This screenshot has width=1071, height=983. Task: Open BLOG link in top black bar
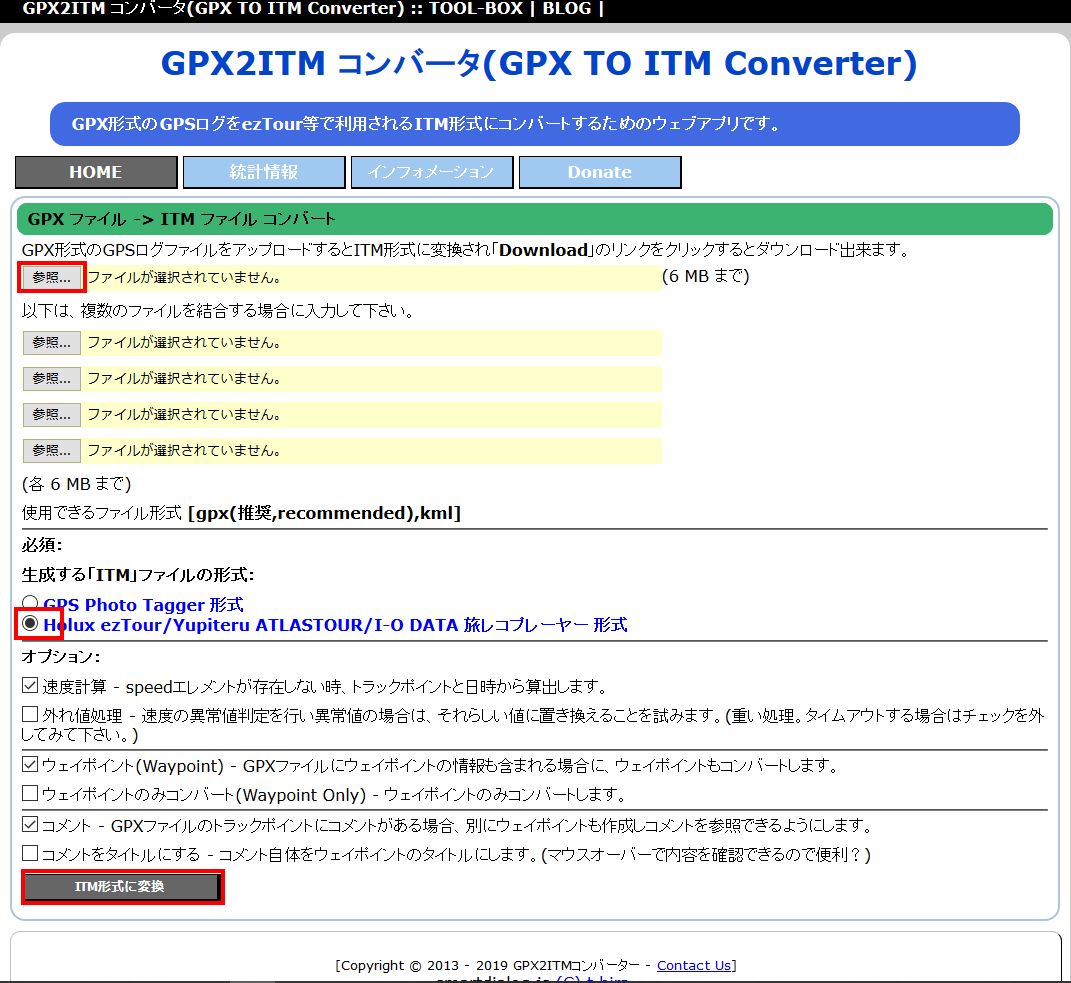pos(567,9)
